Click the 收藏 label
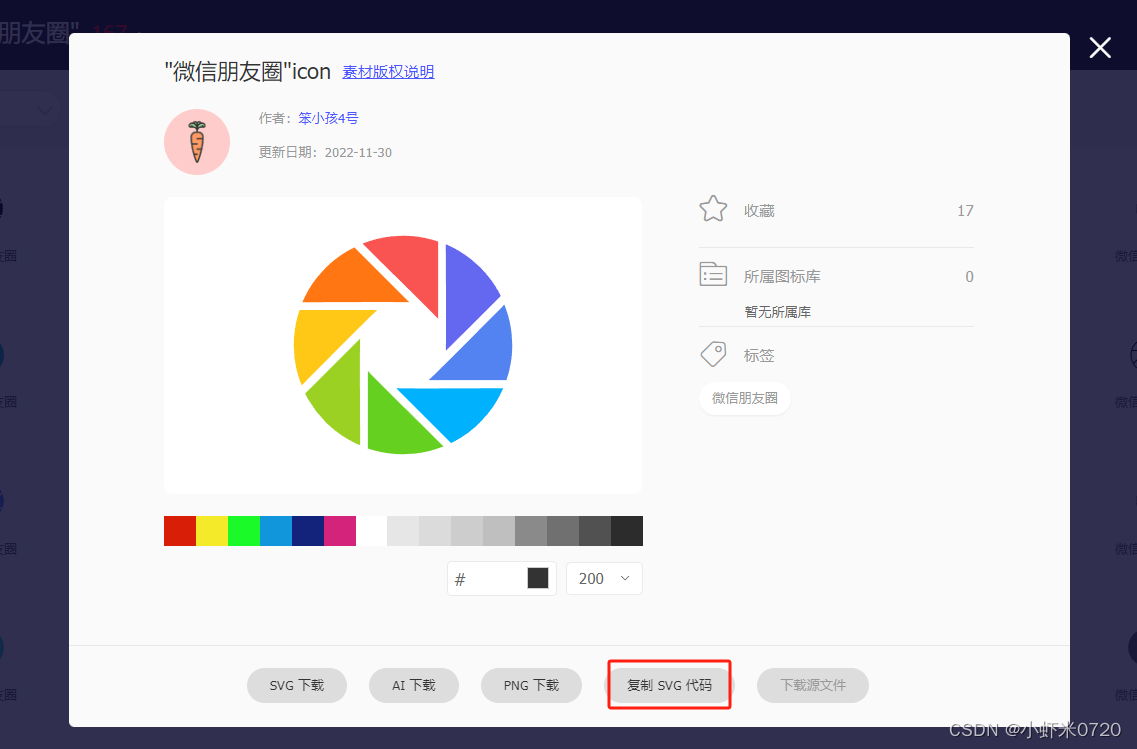 point(759,211)
